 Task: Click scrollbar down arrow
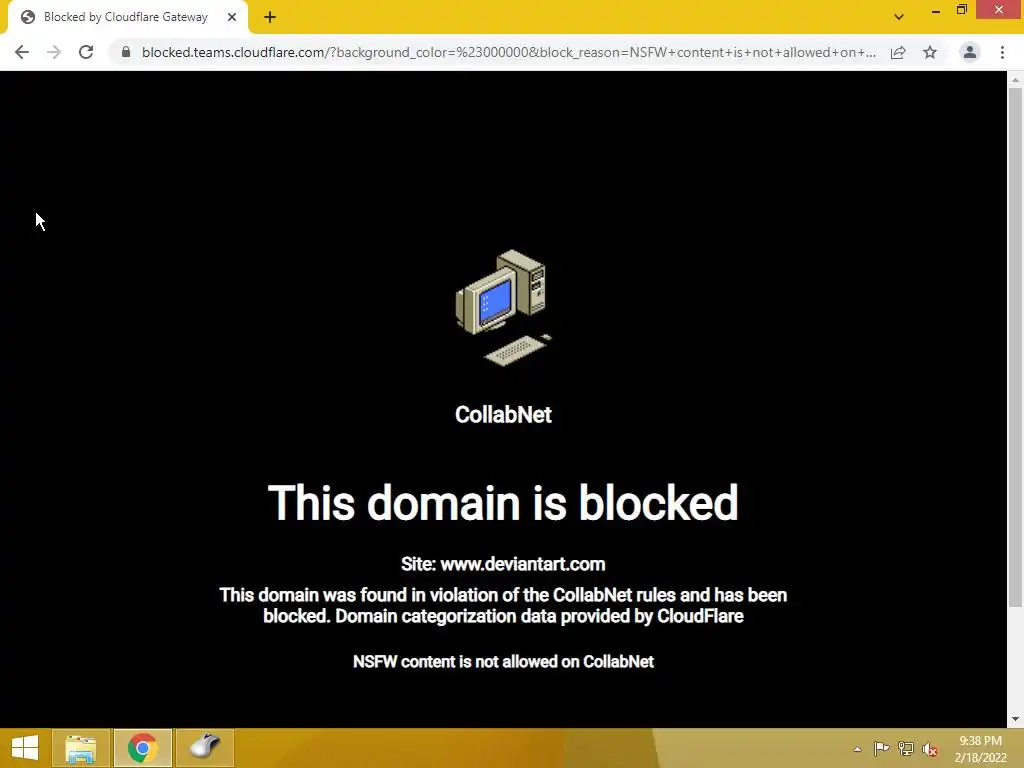pyautogui.click(x=1015, y=720)
